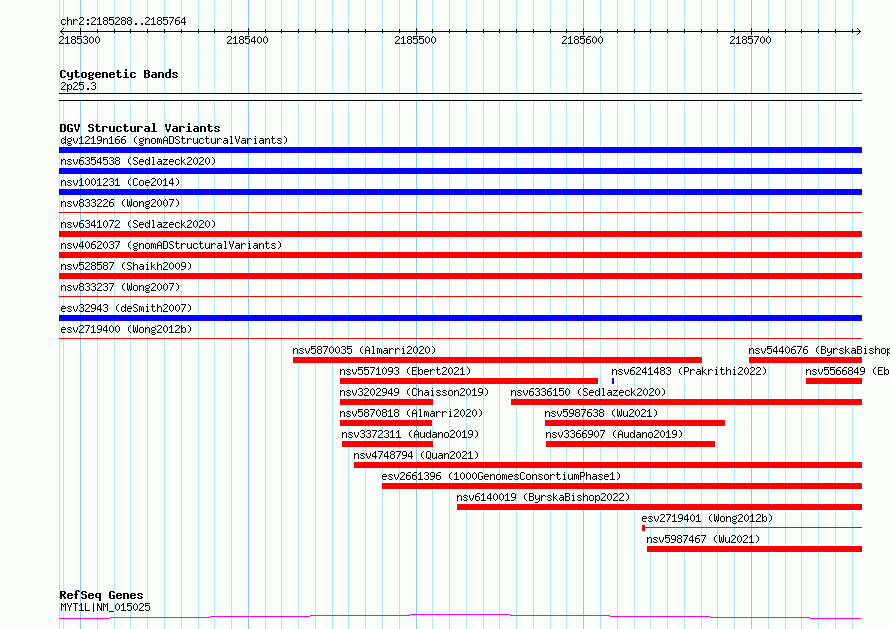The width and height of the screenshot is (890, 629).
Task: Select the nsv5566849 variant label
Action: [847, 371]
